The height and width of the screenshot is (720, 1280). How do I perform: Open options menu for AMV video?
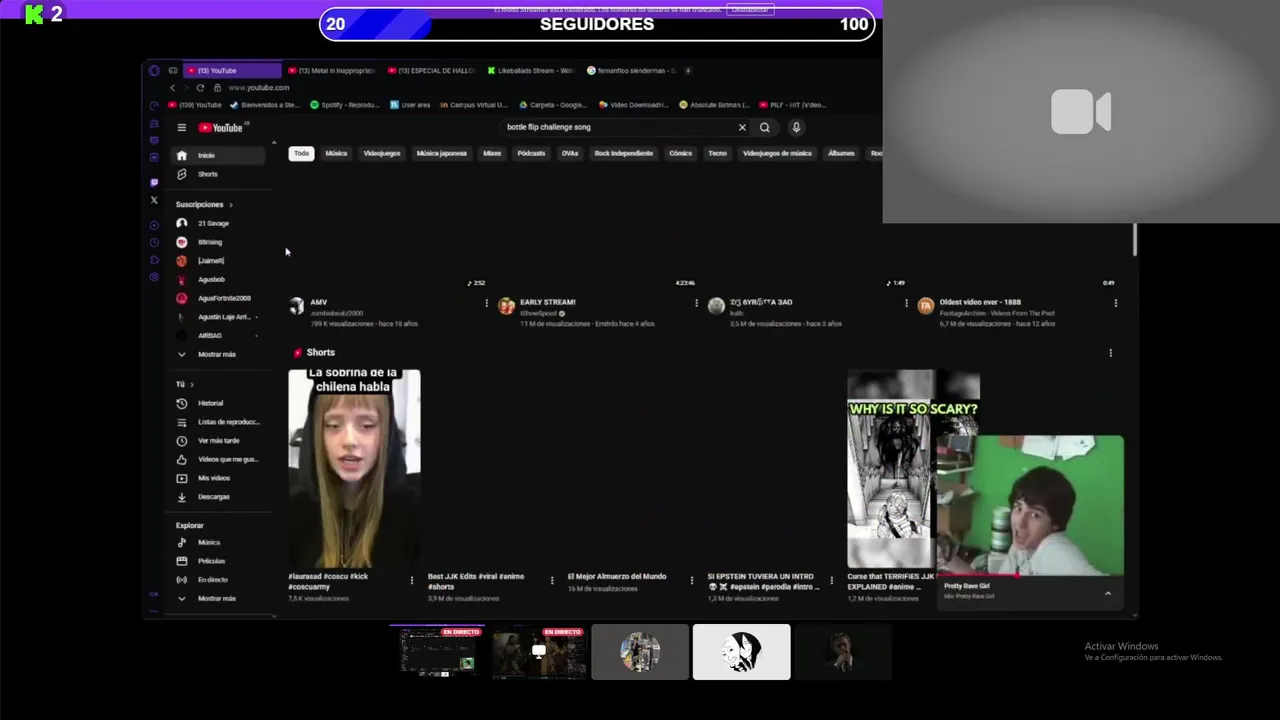click(x=486, y=303)
